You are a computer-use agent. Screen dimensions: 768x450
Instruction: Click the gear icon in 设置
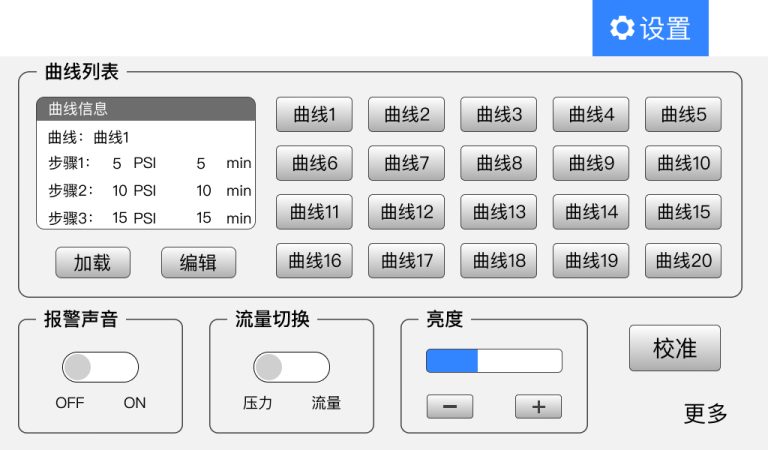(622, 29)
